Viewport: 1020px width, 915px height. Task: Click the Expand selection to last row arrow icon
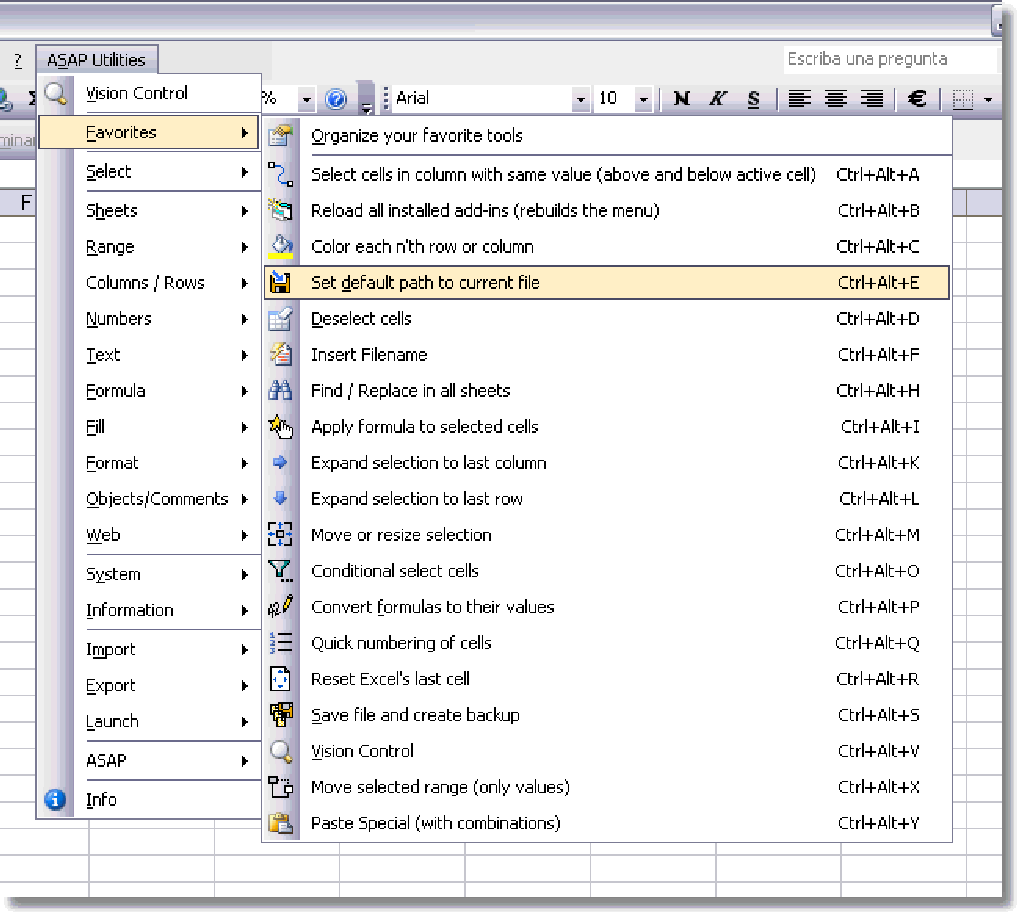(280, 499)
